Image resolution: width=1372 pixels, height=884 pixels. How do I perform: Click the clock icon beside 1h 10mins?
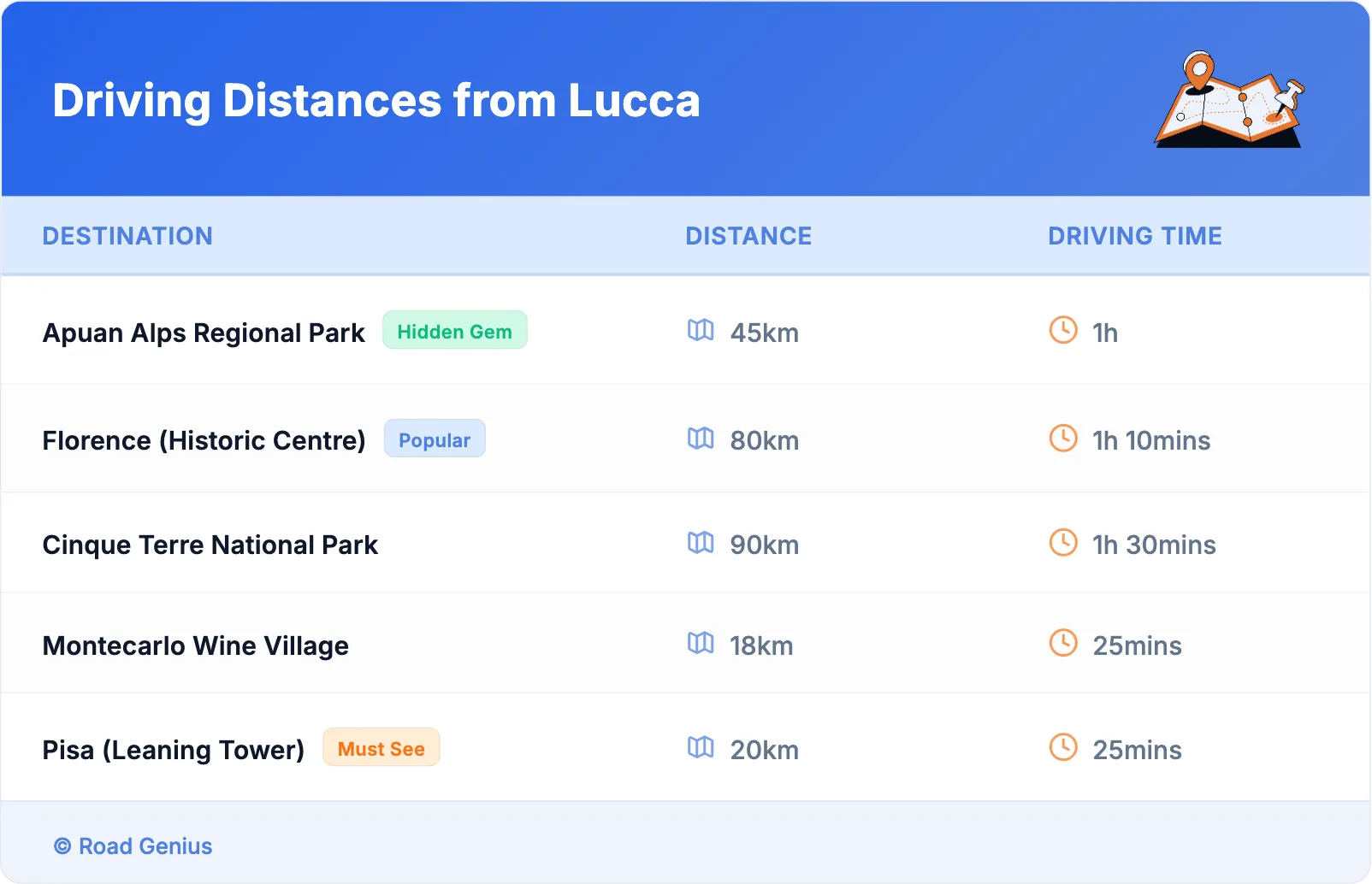tap(1063, 439)
